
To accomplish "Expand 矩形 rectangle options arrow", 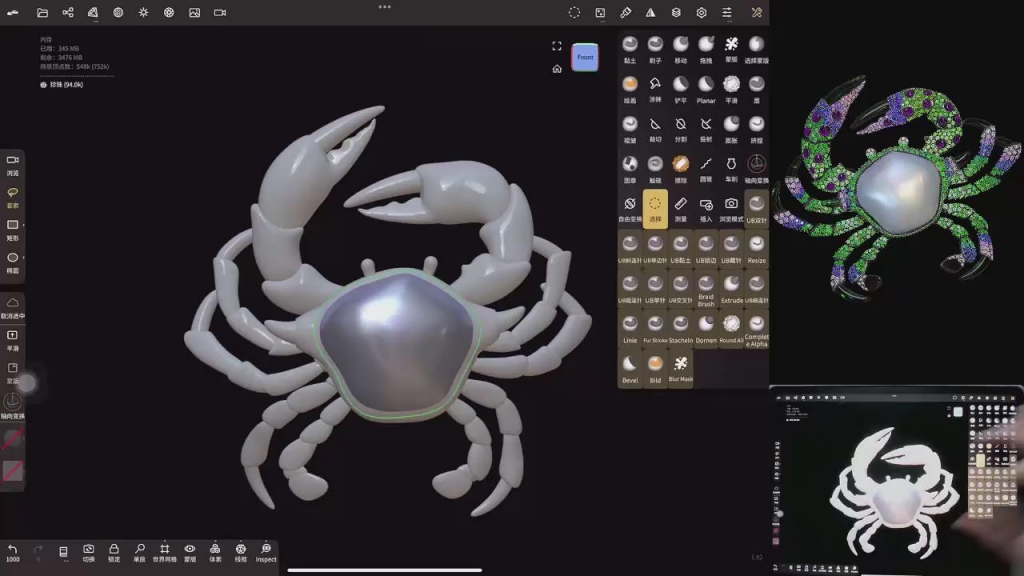I will point(24,225).
